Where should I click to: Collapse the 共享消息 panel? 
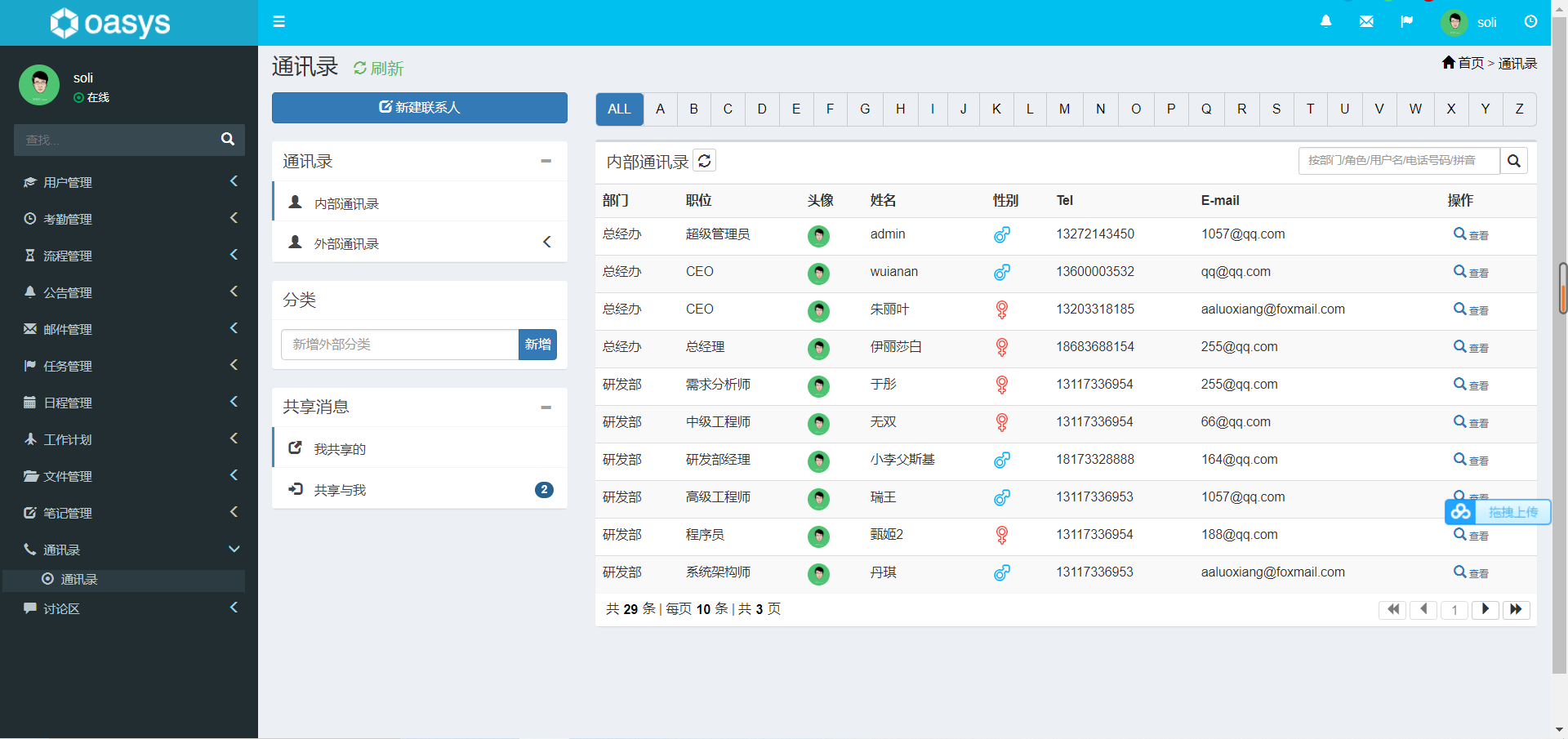(x=546, y=407)
